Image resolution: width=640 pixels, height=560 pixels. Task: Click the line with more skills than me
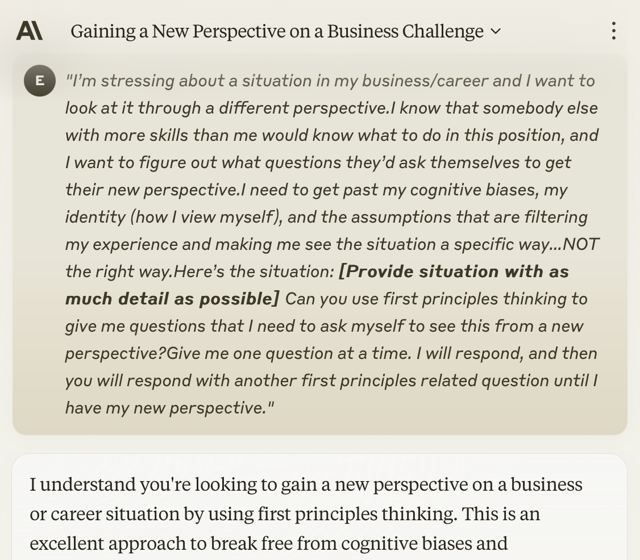point(331,135)
